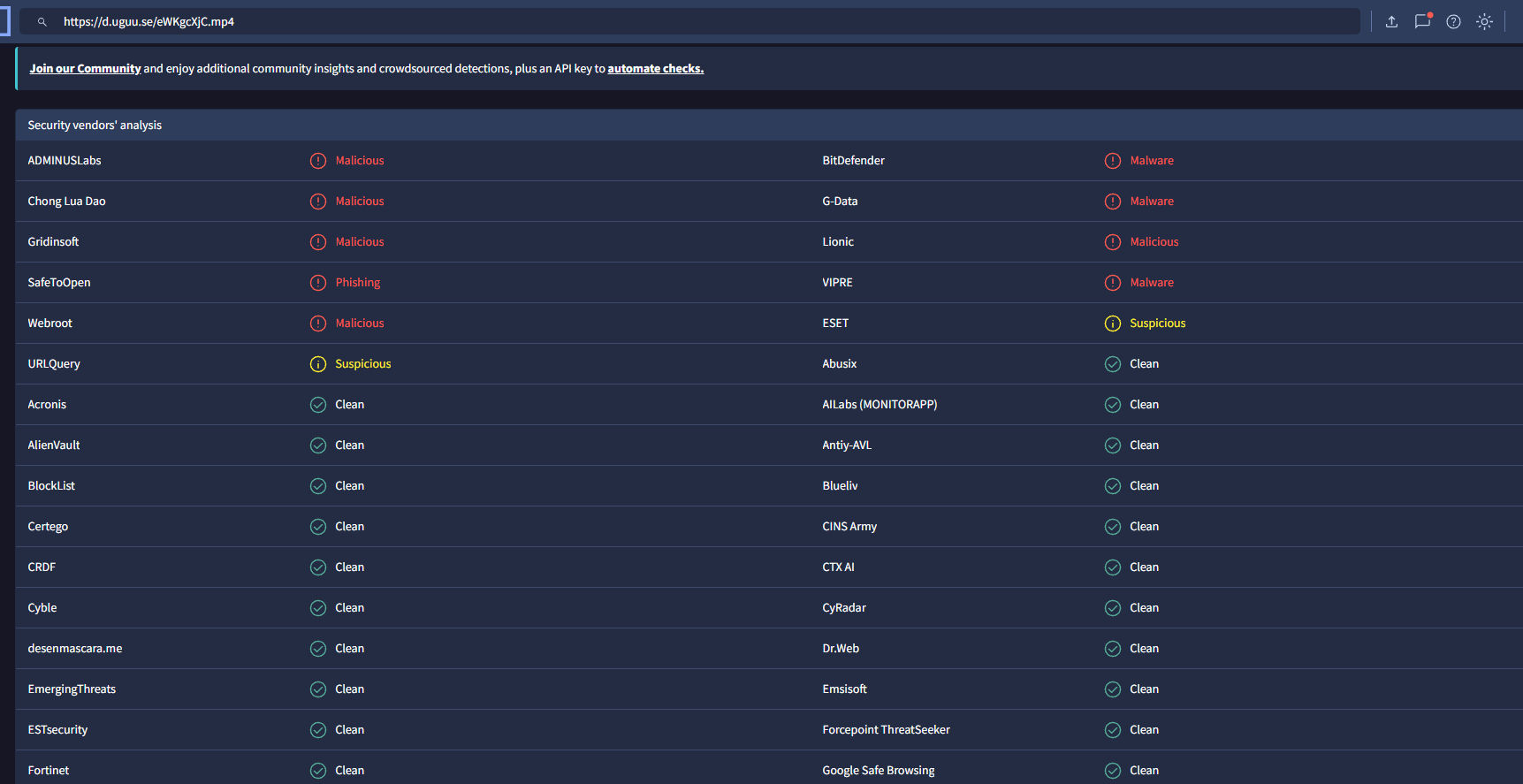Click SafeToOpen phishing alert icon

point(318,283)
